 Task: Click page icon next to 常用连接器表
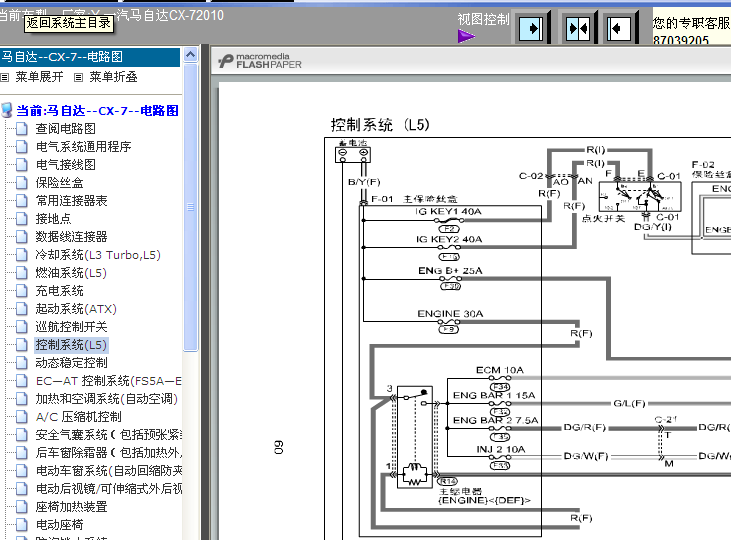[x=22, y=201]
